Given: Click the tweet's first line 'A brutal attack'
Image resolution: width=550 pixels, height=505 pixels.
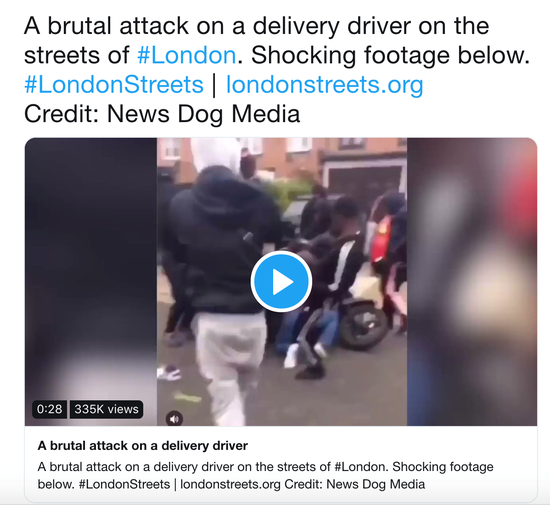Looking at the screenshot, I should (x=256, y=26).
